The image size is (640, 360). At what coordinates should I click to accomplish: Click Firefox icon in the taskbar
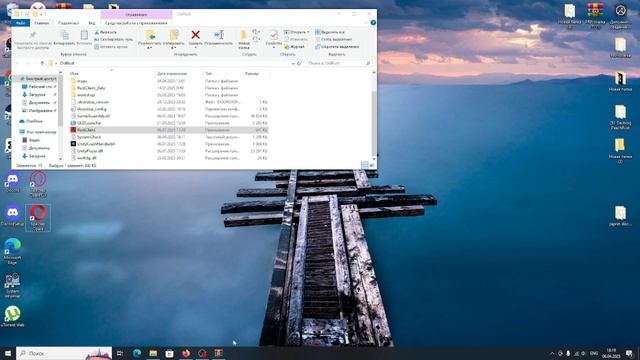coord(186,353)
